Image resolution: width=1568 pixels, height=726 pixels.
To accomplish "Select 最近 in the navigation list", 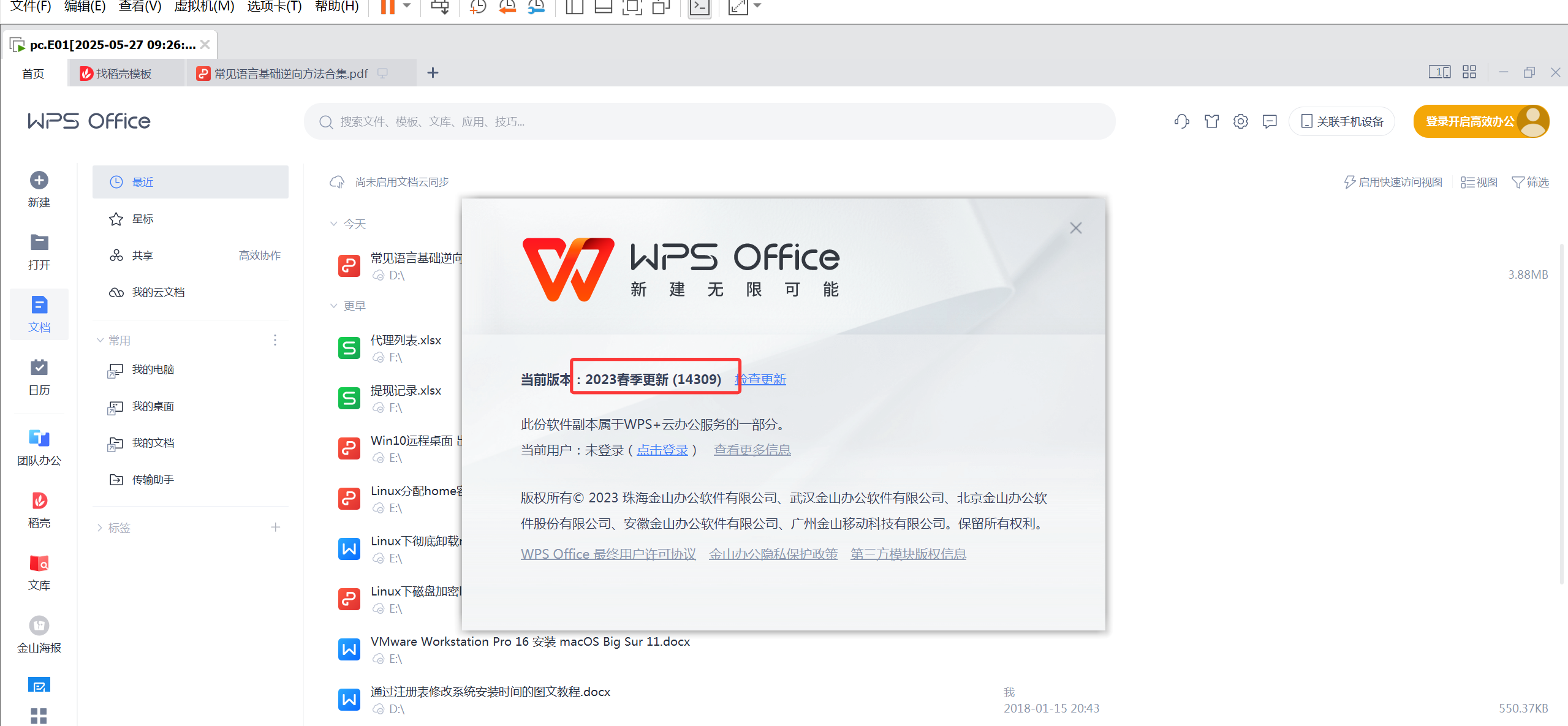I will click(191, 182).
